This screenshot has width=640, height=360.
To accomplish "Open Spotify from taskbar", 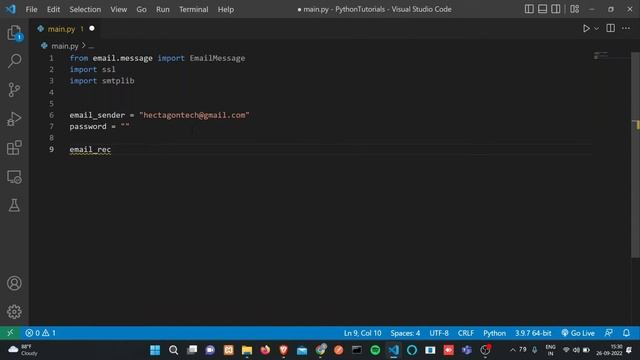I will pos(375,350).
